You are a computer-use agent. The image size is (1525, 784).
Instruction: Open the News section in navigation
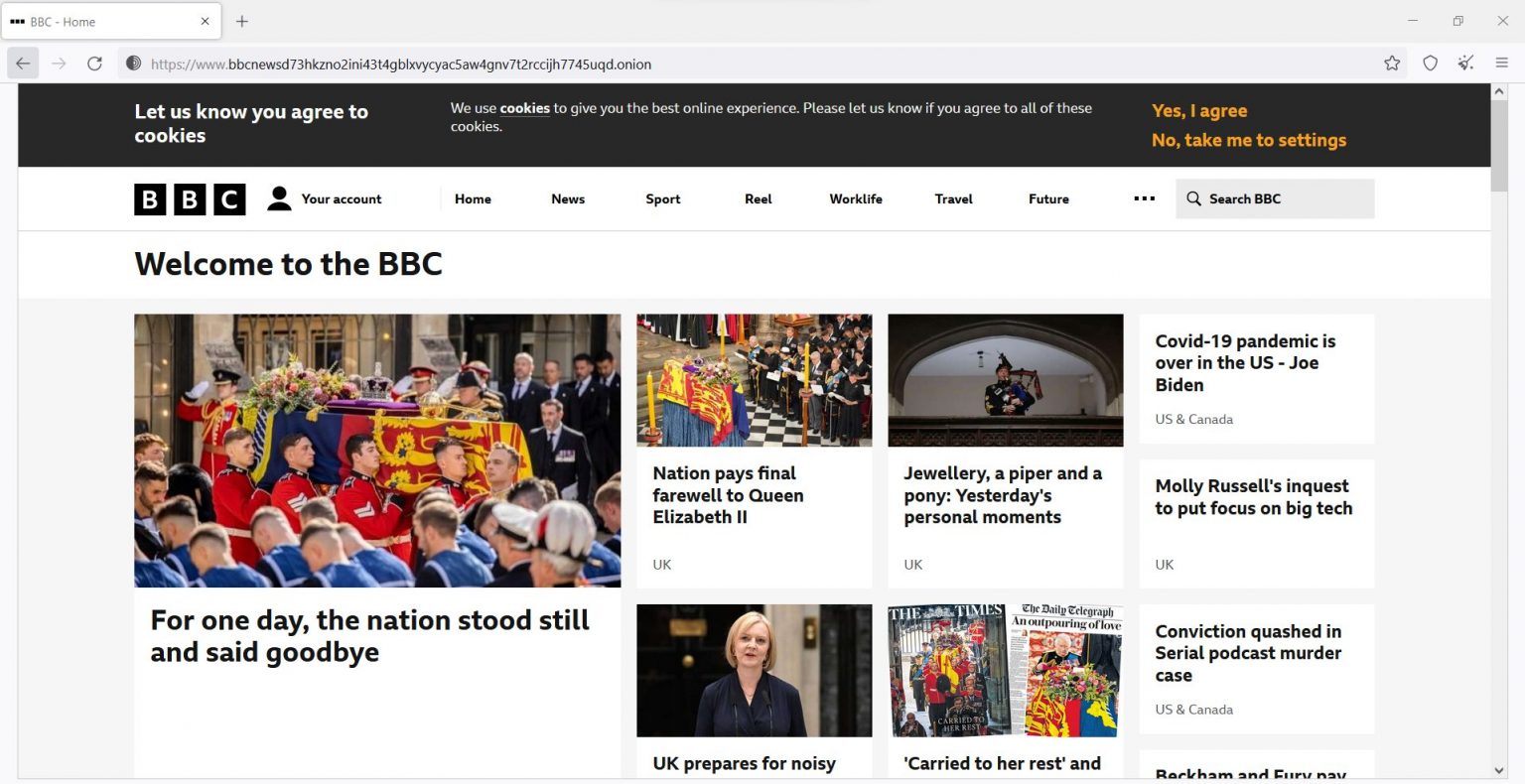(568, 198)
